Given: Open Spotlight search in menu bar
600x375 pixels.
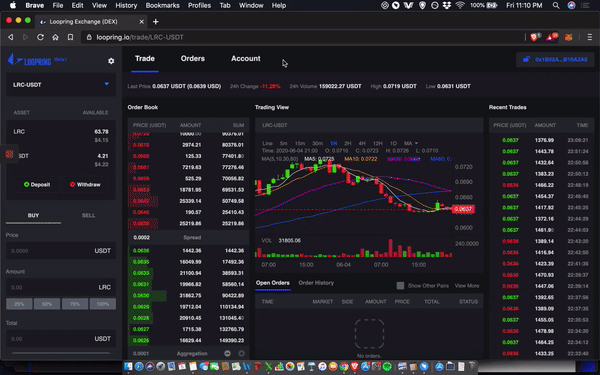Looking at the screenshot, I should [556, 5].
